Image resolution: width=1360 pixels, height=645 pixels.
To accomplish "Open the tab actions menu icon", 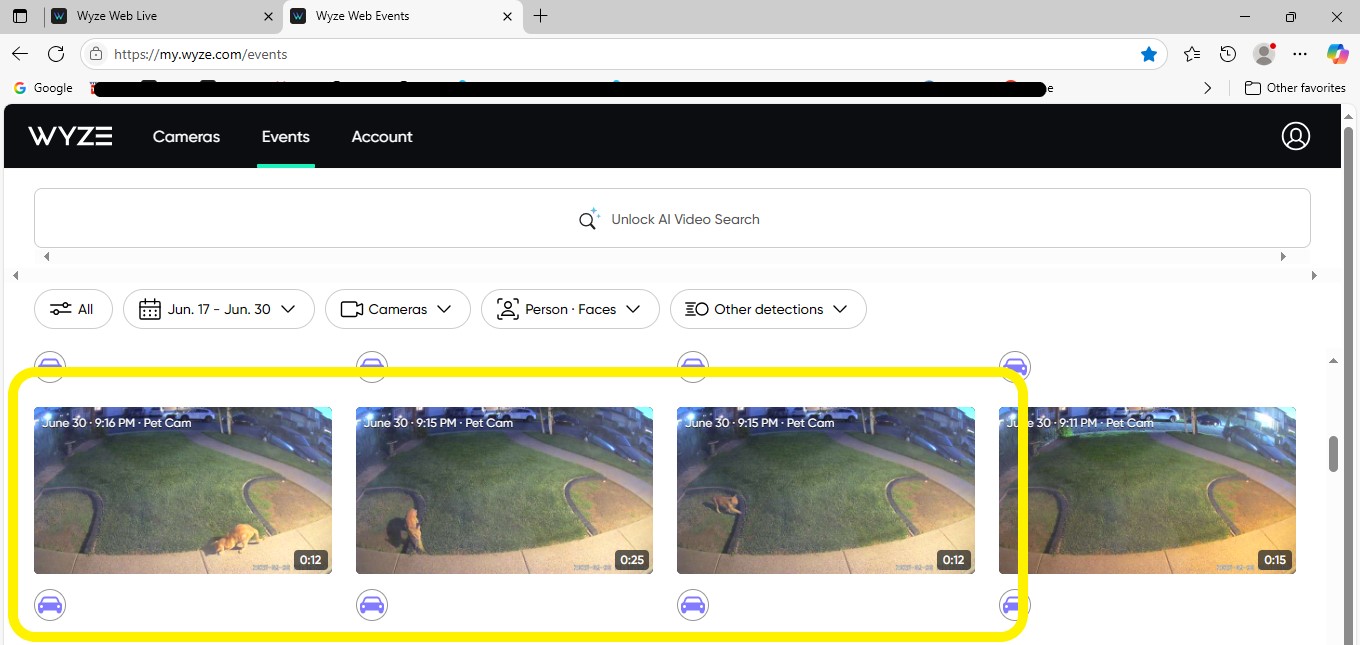I will coord(20,16).
